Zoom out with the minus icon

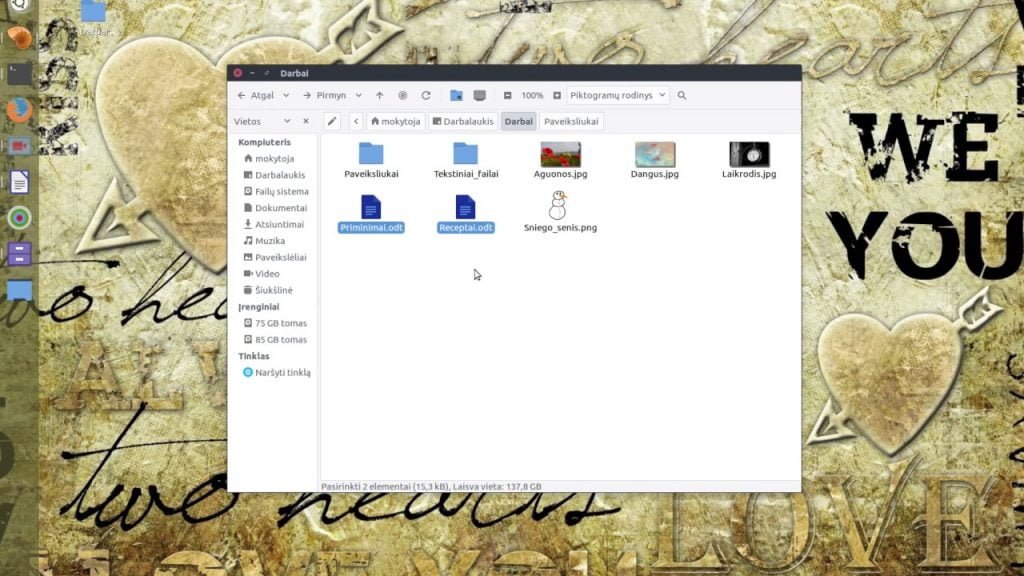tap(507, 95)
